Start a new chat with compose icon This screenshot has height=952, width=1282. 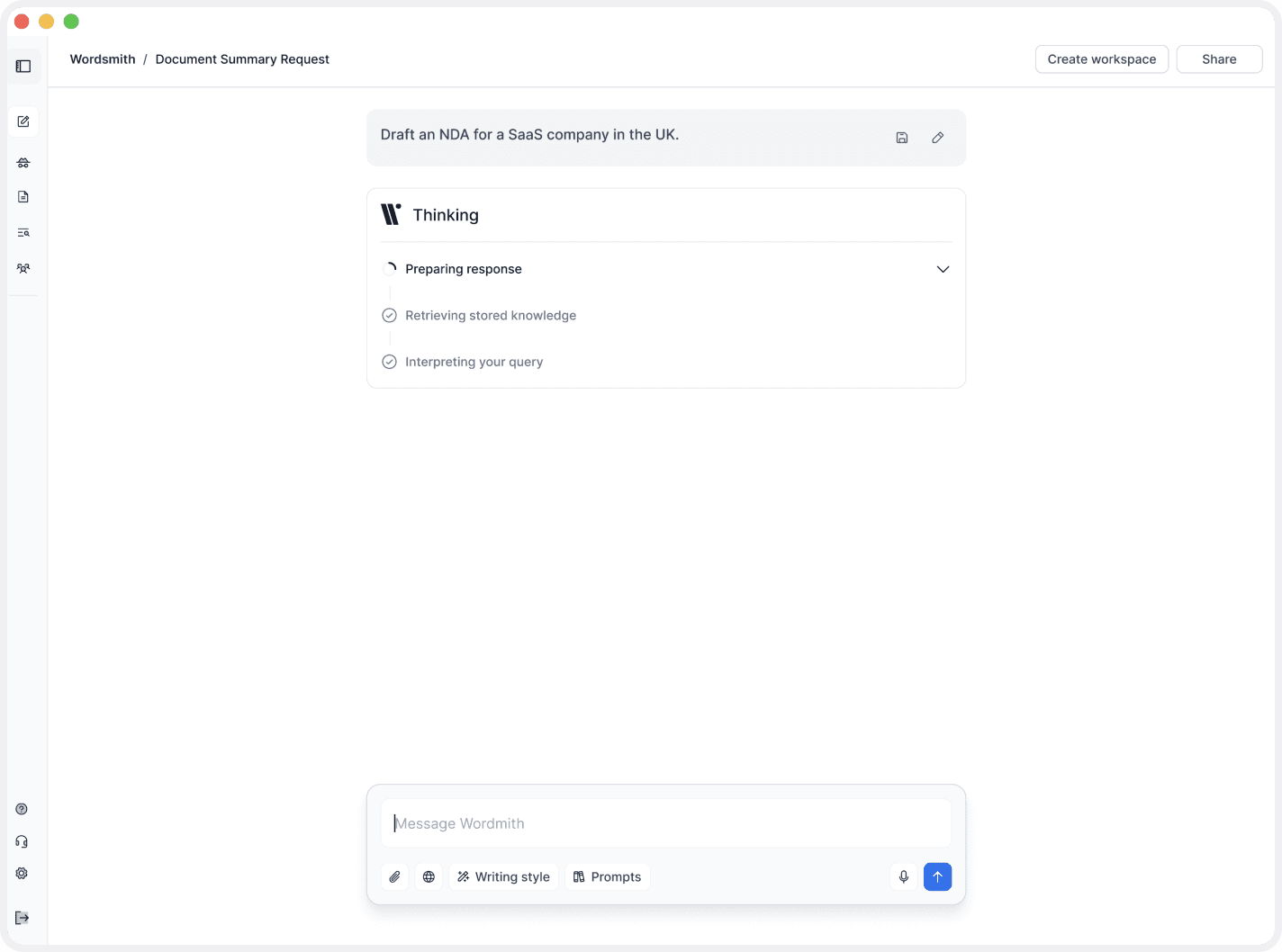click(x=23, y=121)
